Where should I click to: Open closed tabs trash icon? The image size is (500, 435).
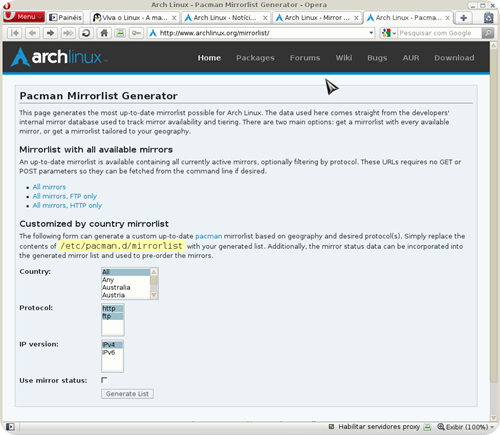point(488,17)
